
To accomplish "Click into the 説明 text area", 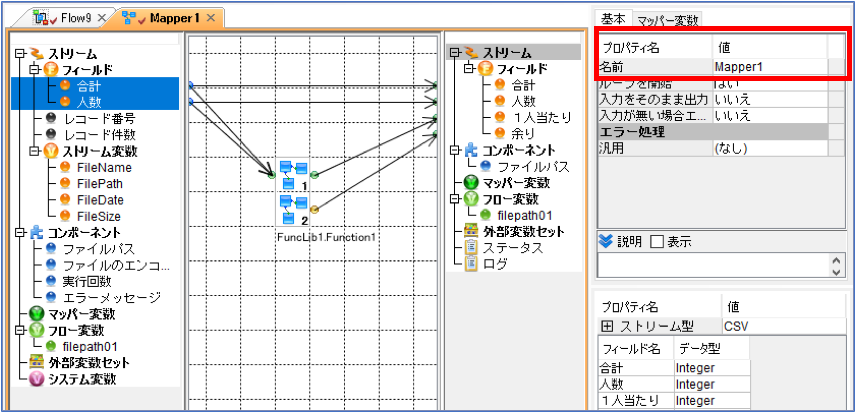I will [713, 265].
